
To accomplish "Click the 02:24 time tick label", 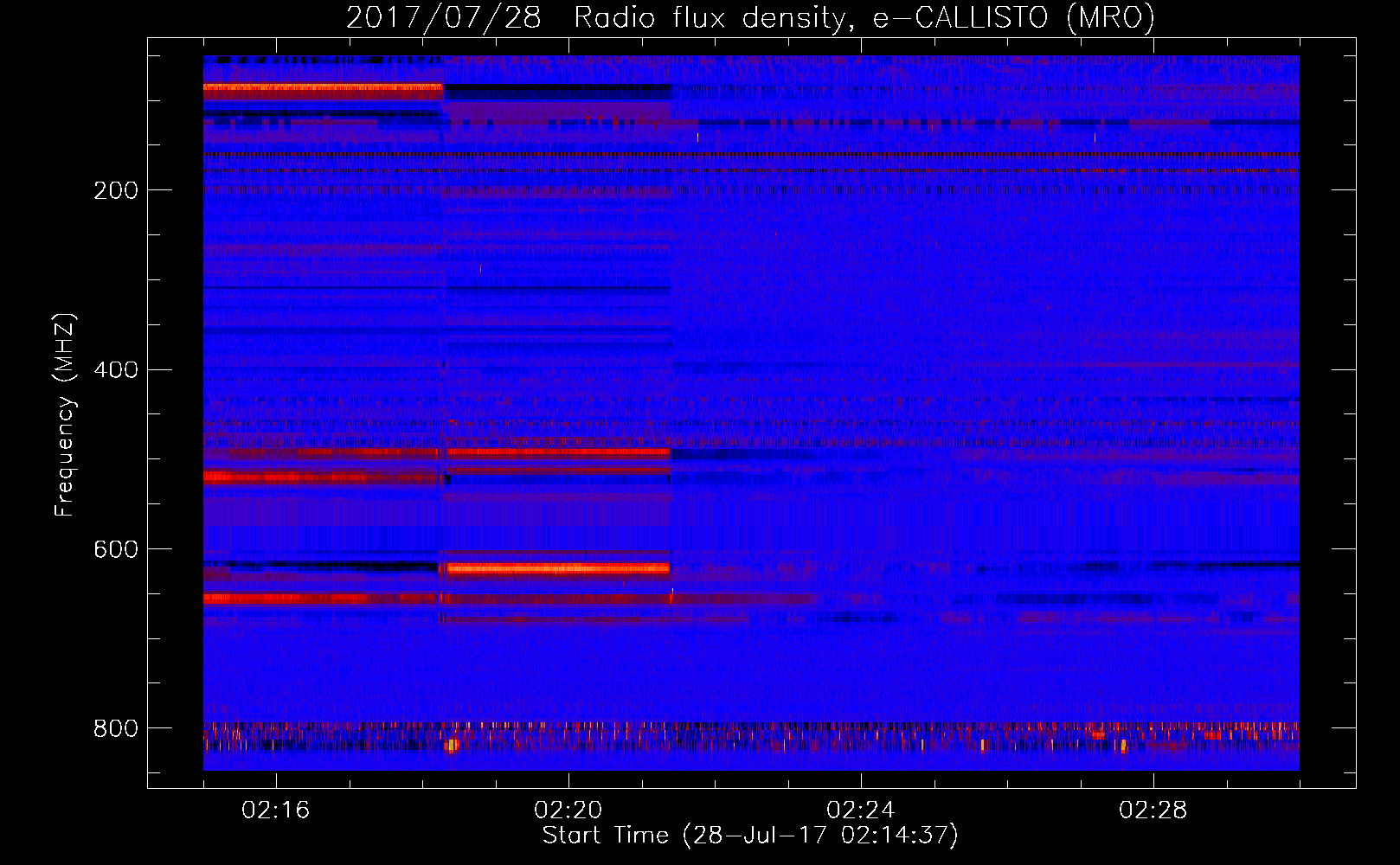I will coord(860,811).
